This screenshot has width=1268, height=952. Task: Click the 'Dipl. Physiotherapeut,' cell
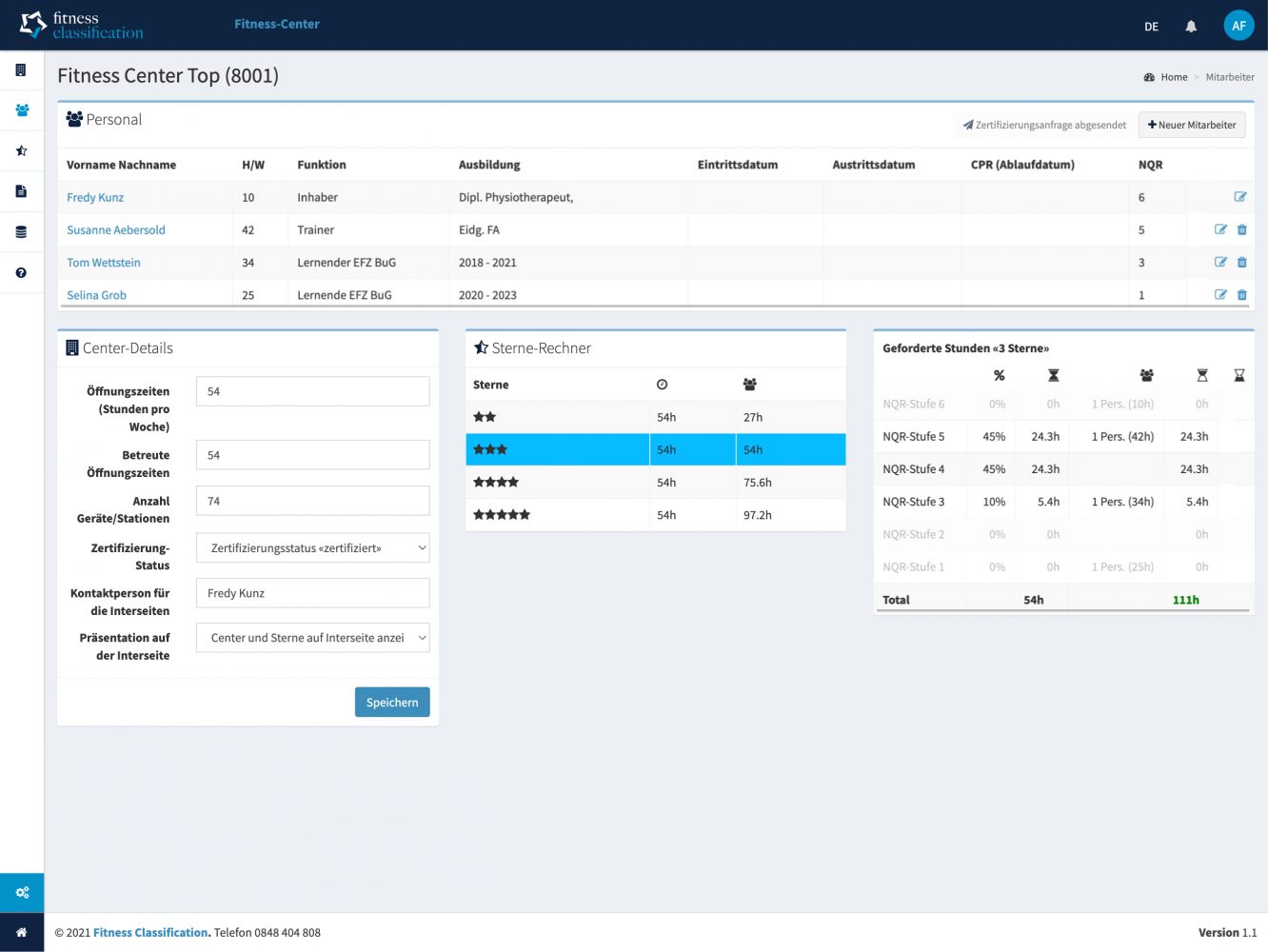516,197
